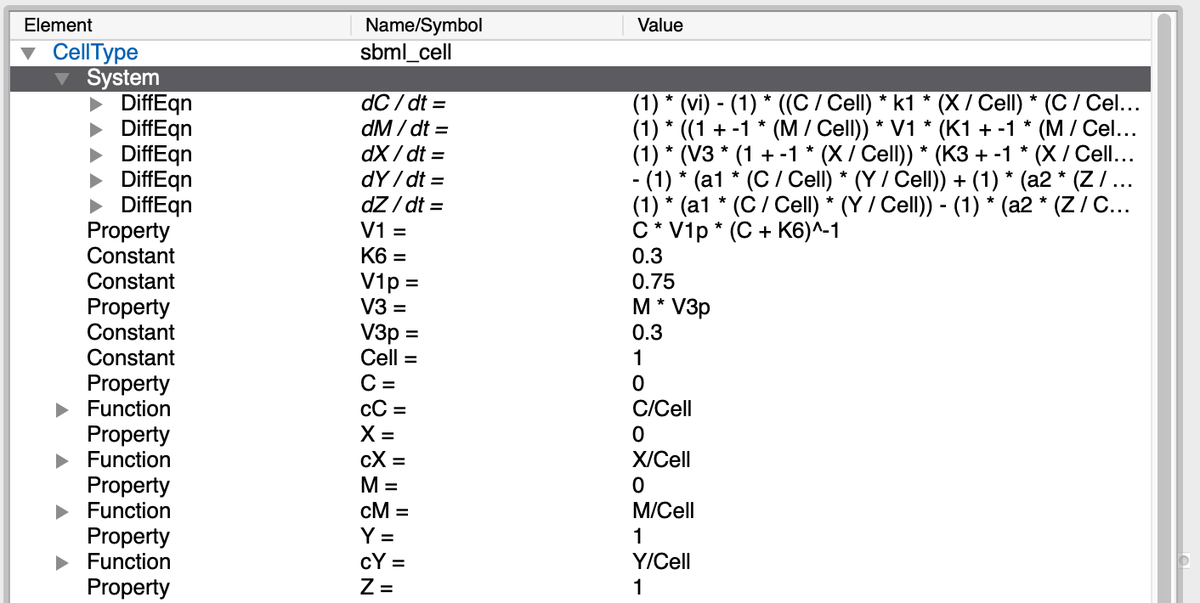Select the sbml_cell name cell
Viewport: 1200px width, 603px height.
tap(406, 53)
